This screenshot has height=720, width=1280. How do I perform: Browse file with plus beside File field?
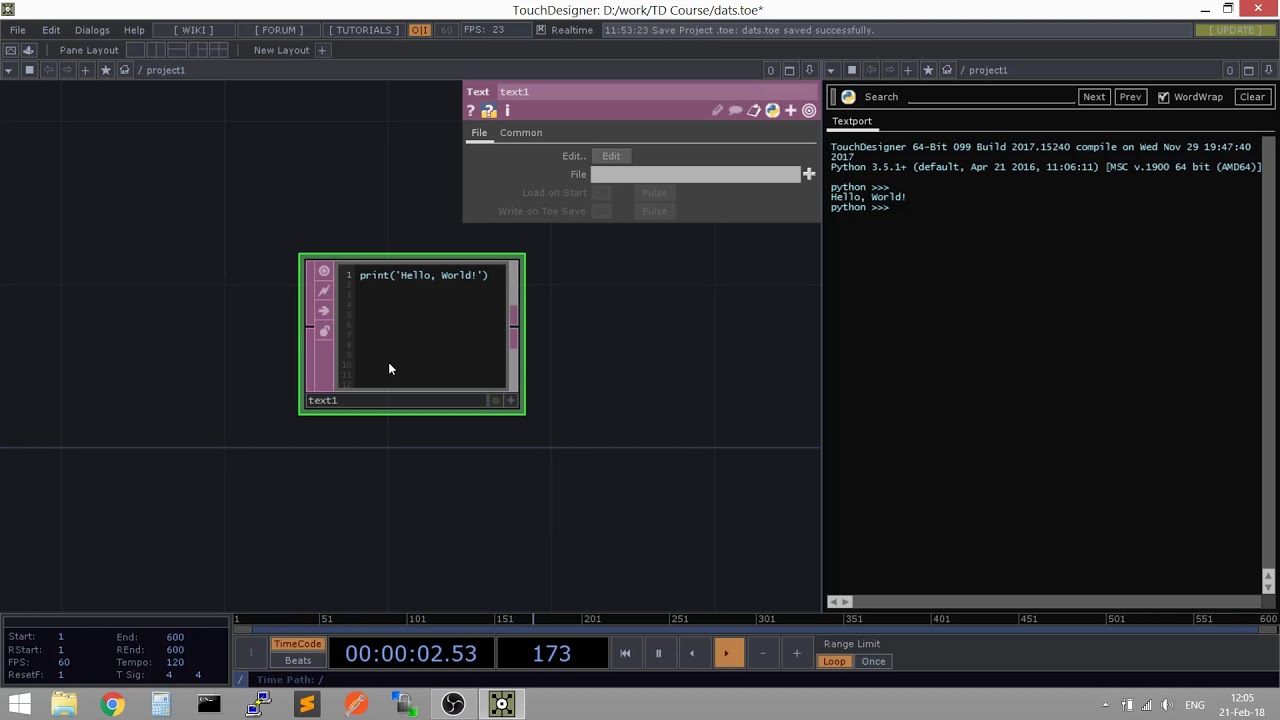point(809,174)
